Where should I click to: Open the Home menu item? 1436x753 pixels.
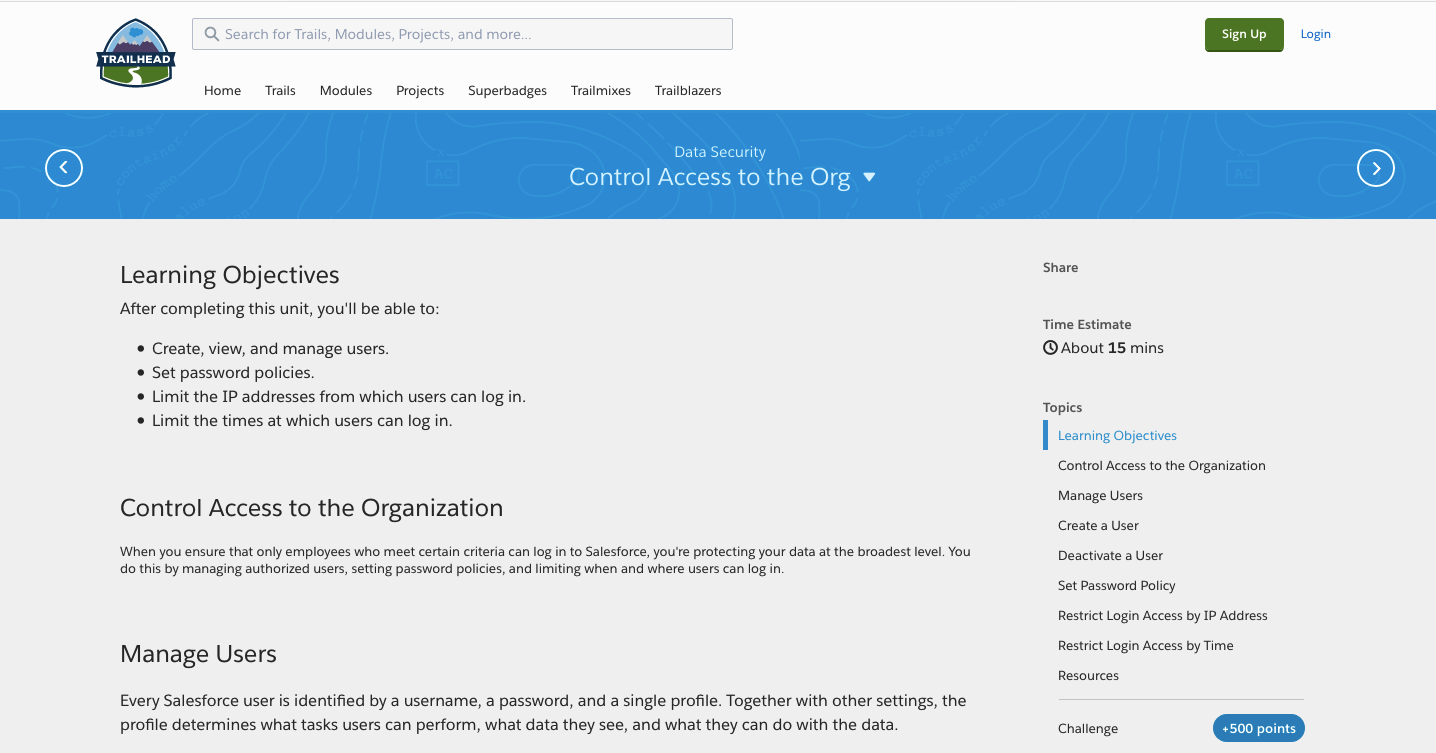click(222, 90)
